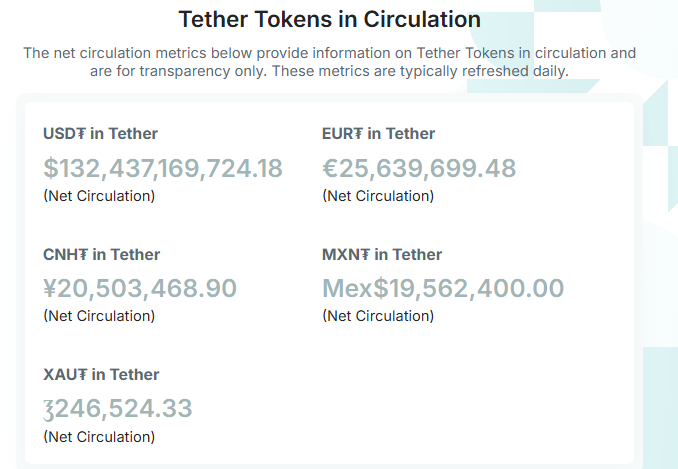Click the €25,639,699.48 circulation value
Screen dimensions: 678x469
[419, 168]
